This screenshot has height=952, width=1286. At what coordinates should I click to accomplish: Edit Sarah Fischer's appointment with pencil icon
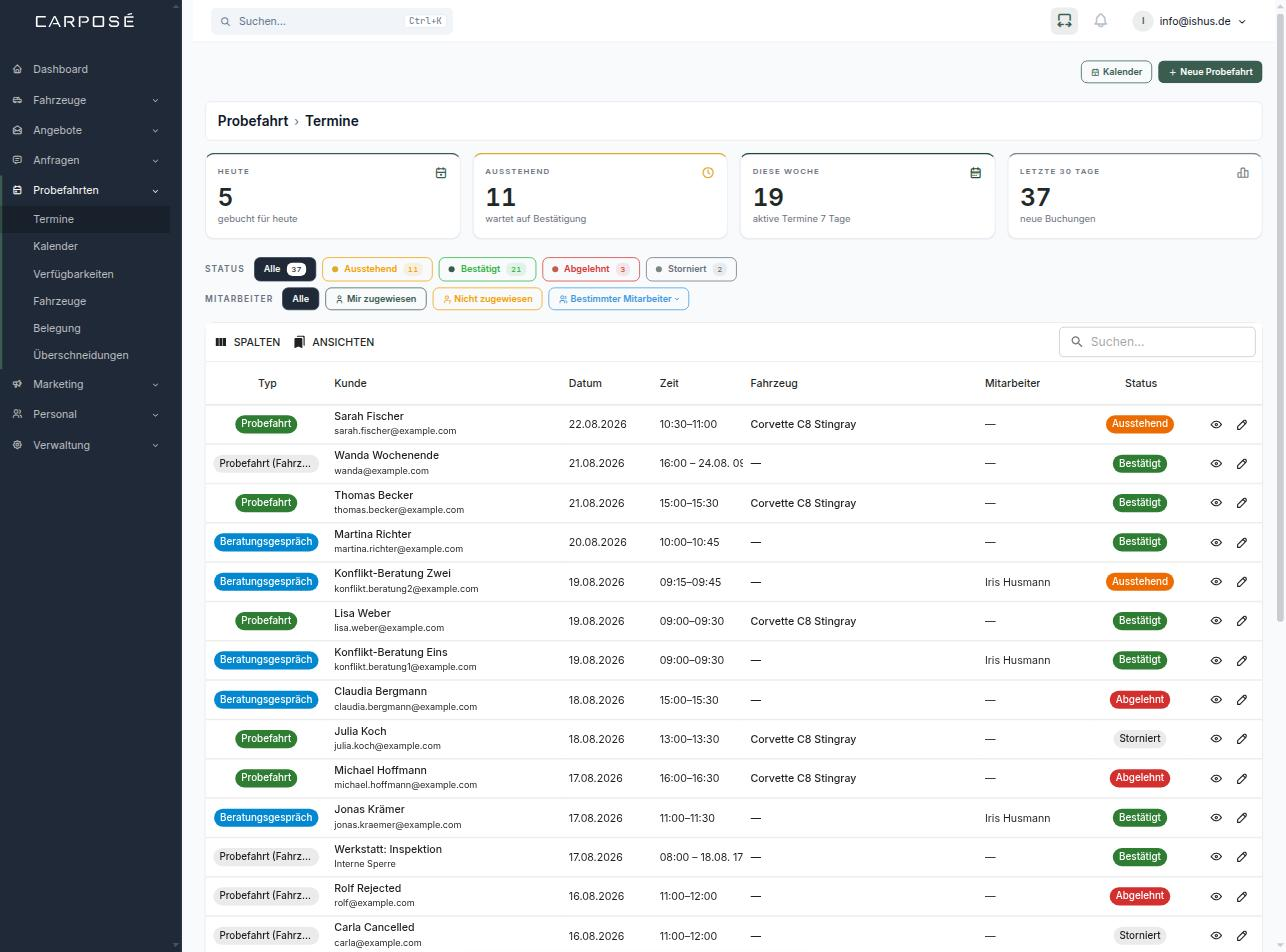coord(1242,424)
